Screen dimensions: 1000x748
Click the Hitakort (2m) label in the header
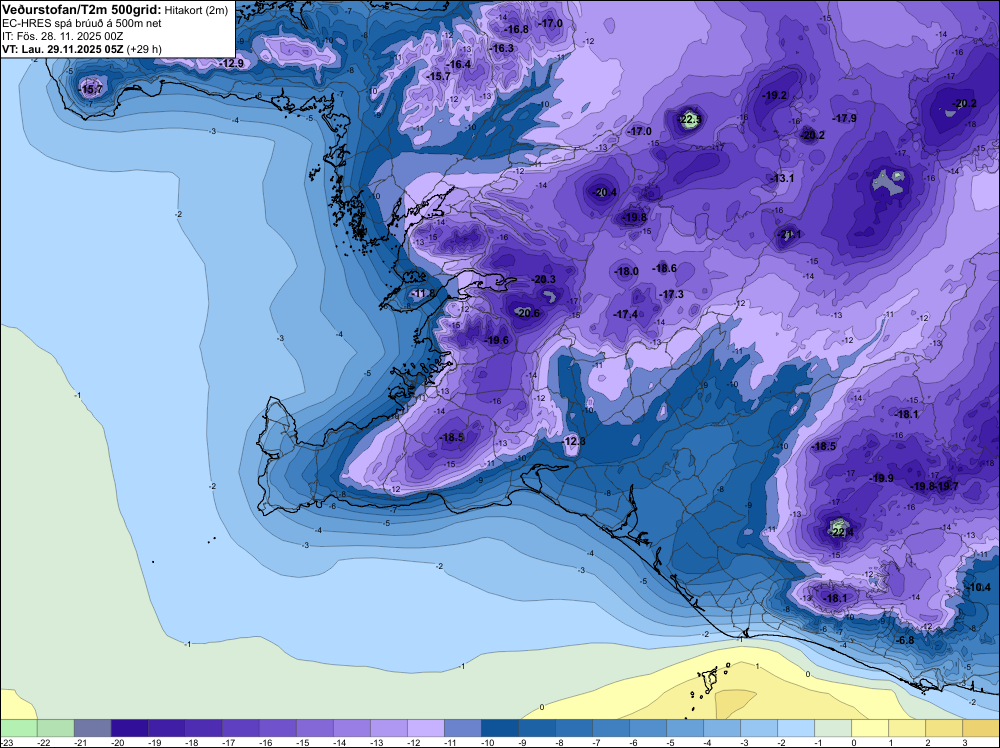pyautogui.click(x=196, y=10)
